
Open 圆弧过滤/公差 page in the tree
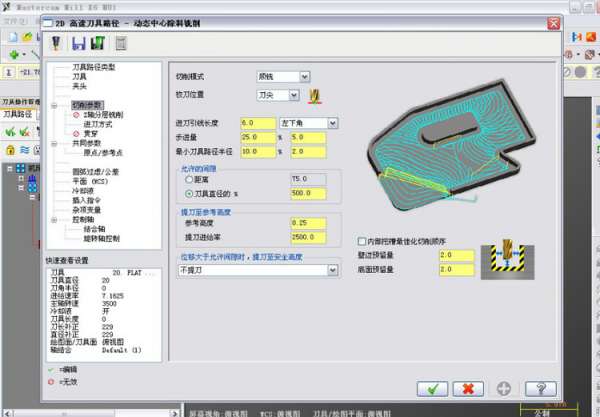(x=95, y=172)
